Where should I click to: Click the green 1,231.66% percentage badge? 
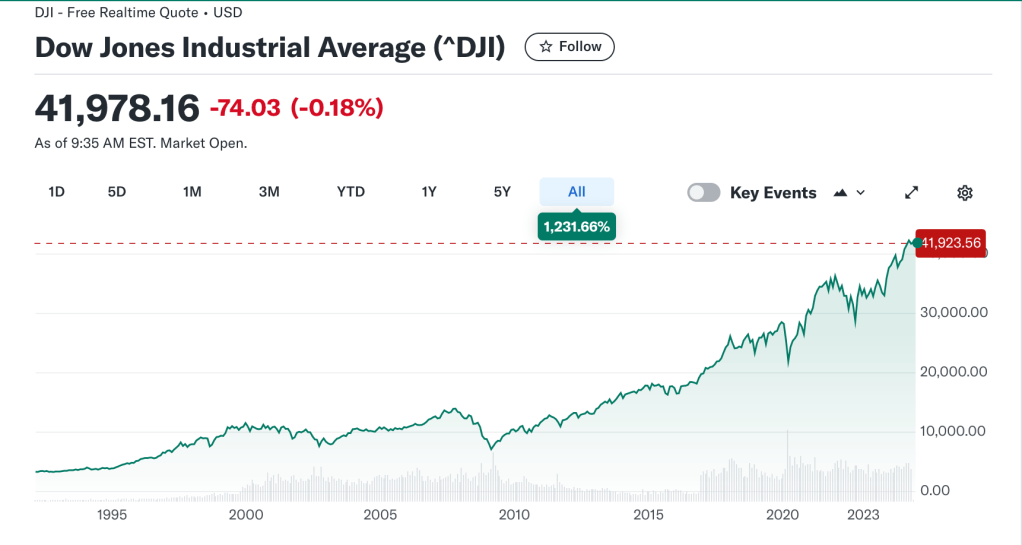(576, 227)
